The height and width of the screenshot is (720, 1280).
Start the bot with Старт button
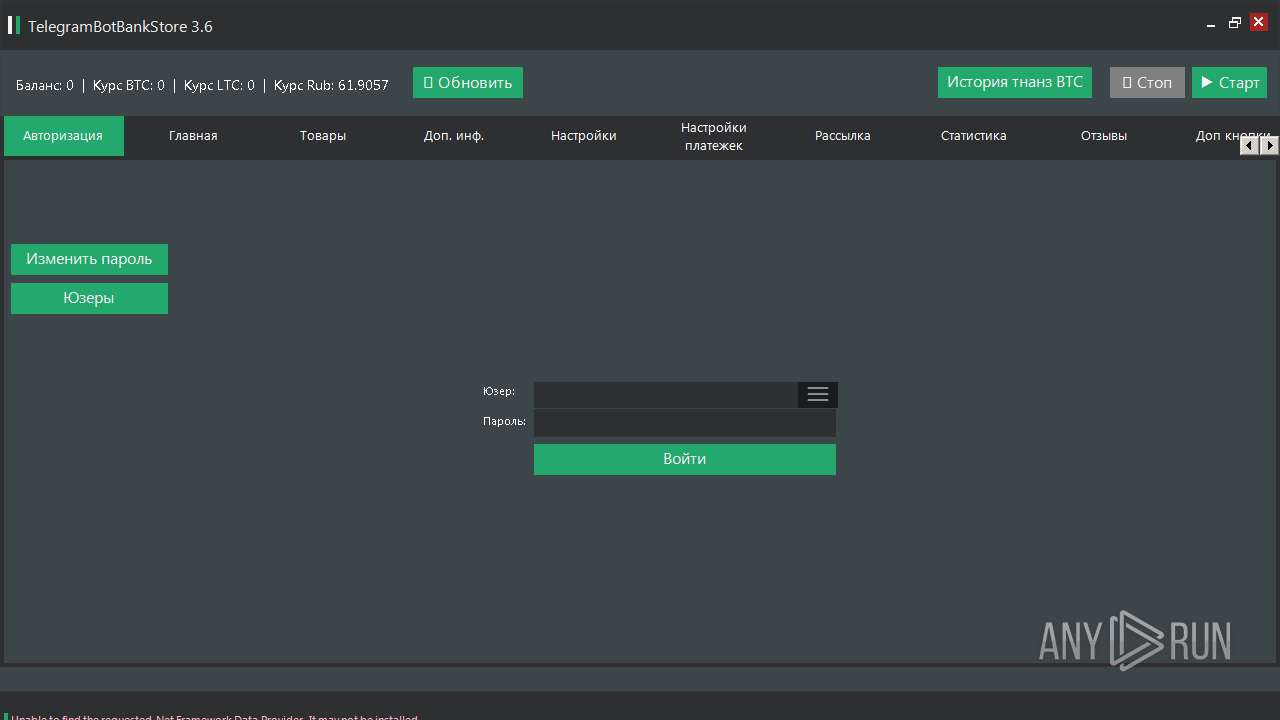(1229, 82)
